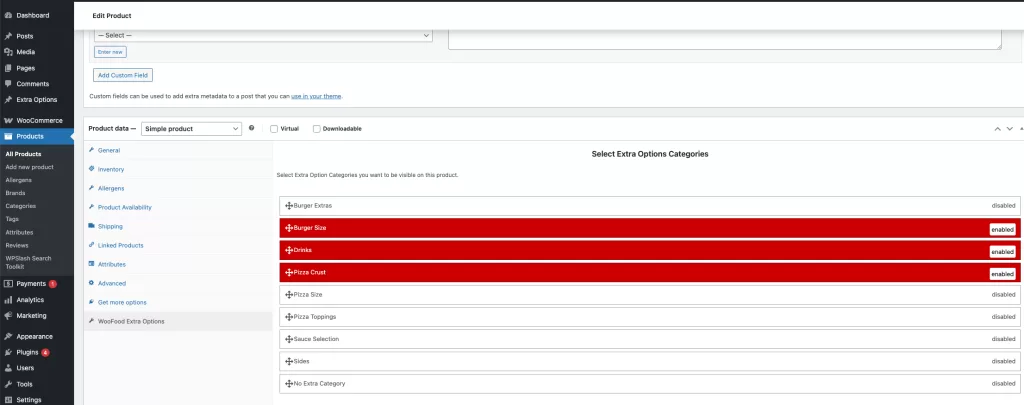Open the Shipping tab

pyautogui.click(x=110, y=226)
